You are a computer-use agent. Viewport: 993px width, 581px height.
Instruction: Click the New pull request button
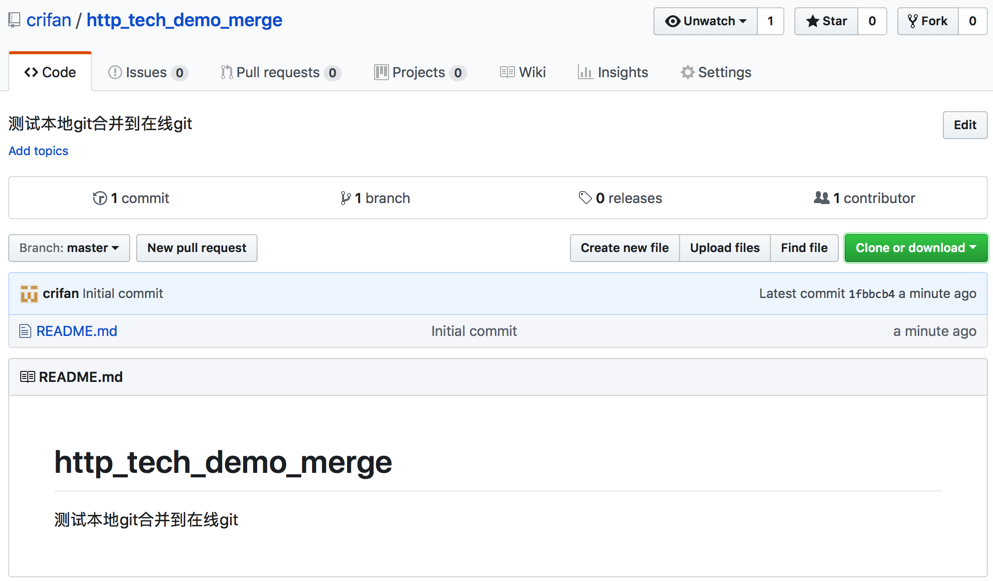click(197, 248)
